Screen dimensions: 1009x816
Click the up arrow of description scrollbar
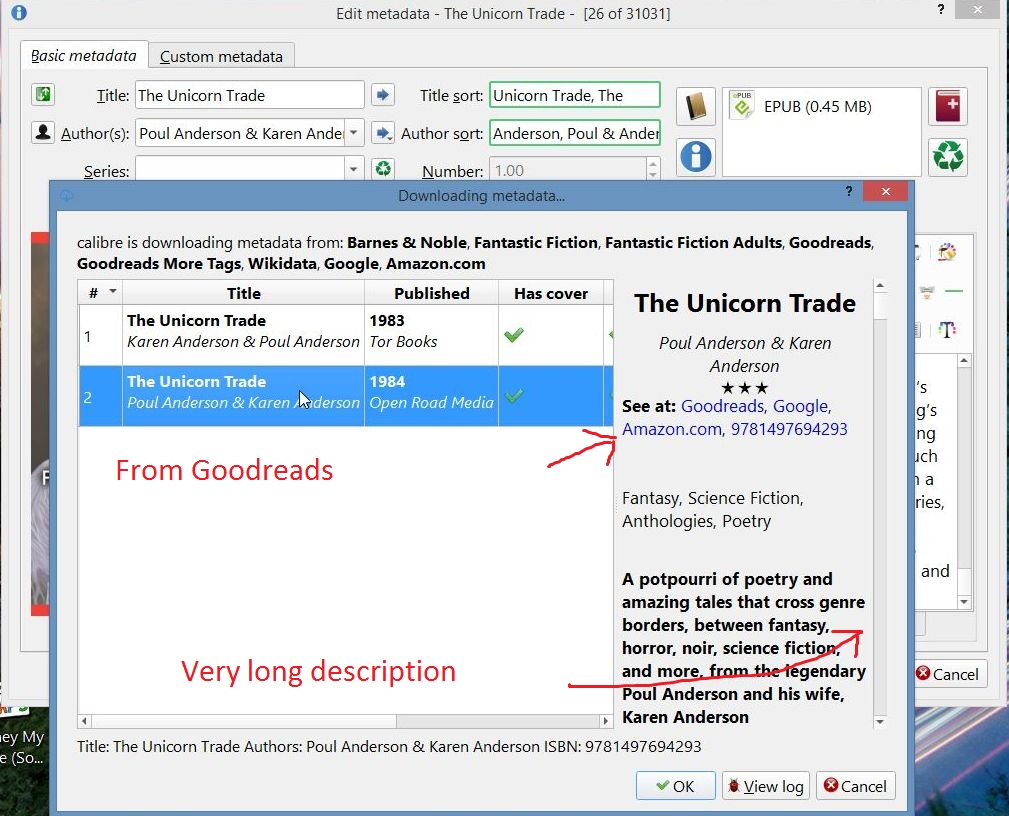880,285
